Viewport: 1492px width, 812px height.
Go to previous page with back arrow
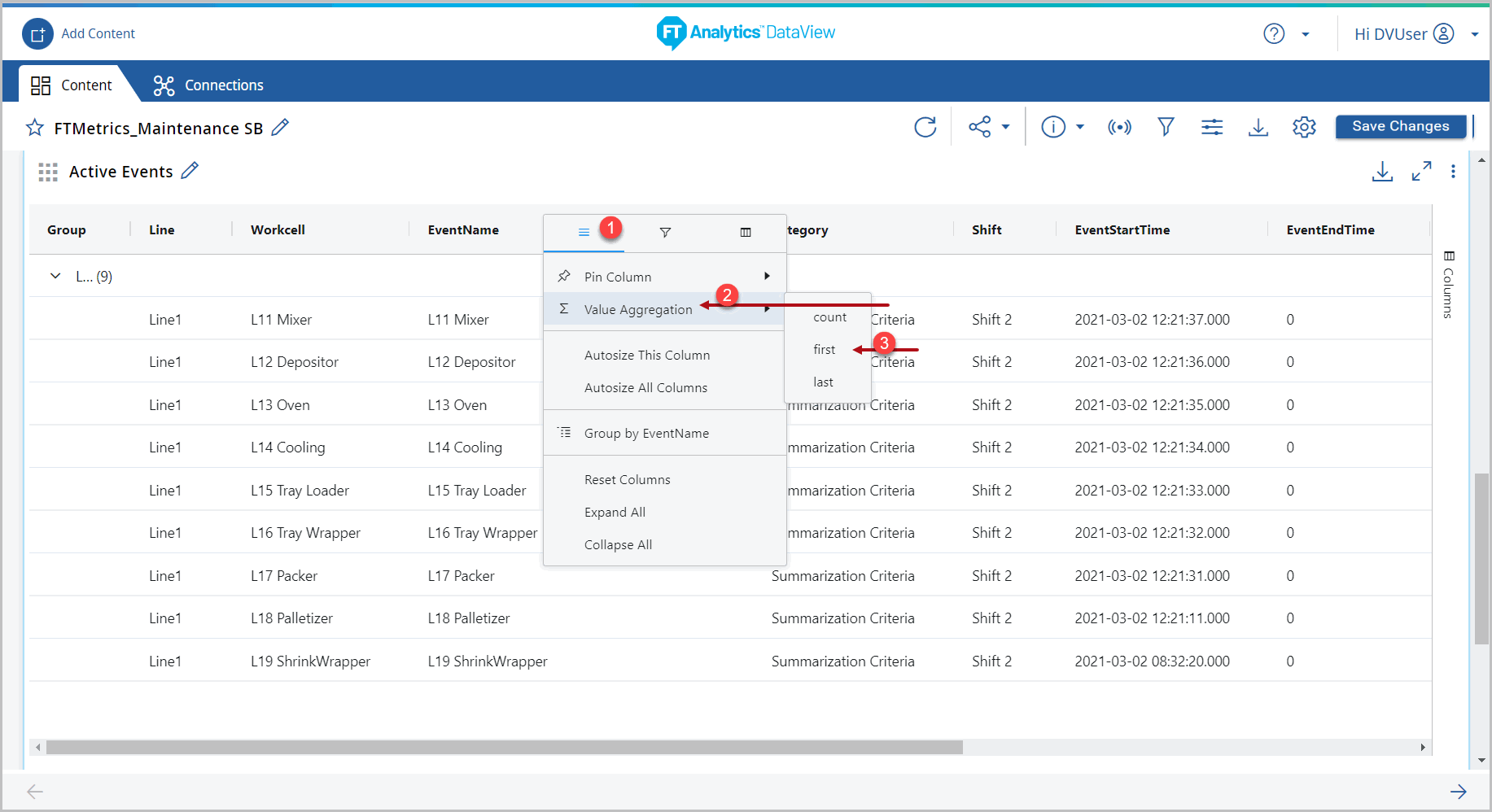click(34, 791)
